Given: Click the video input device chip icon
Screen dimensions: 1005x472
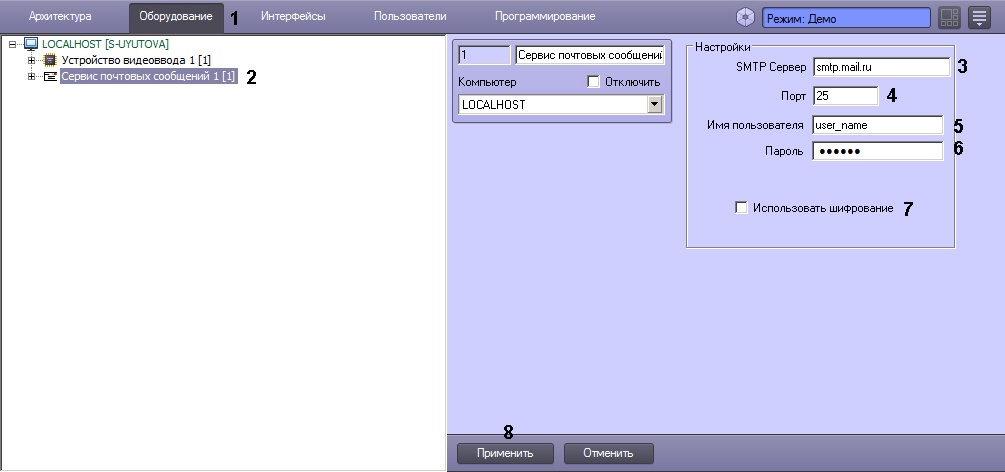Looking at the screenshot, I should click(x=50, y=61).
